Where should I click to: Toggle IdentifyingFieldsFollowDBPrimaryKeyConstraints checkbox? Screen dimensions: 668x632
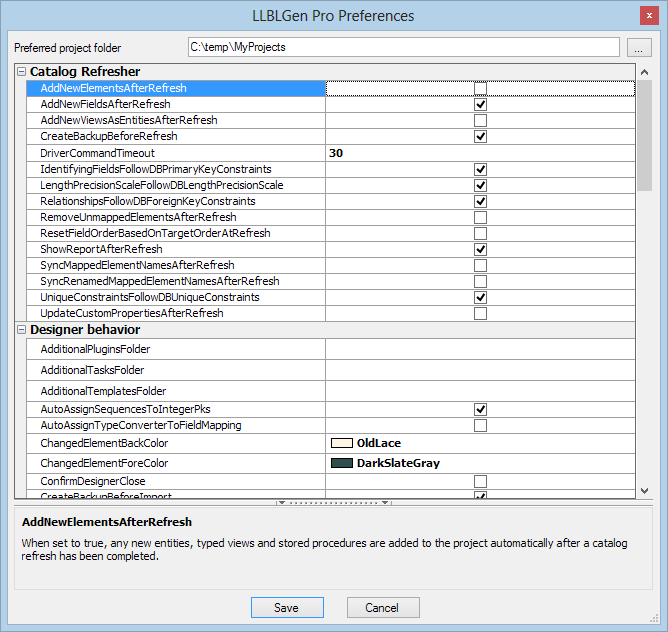point(480,169)
